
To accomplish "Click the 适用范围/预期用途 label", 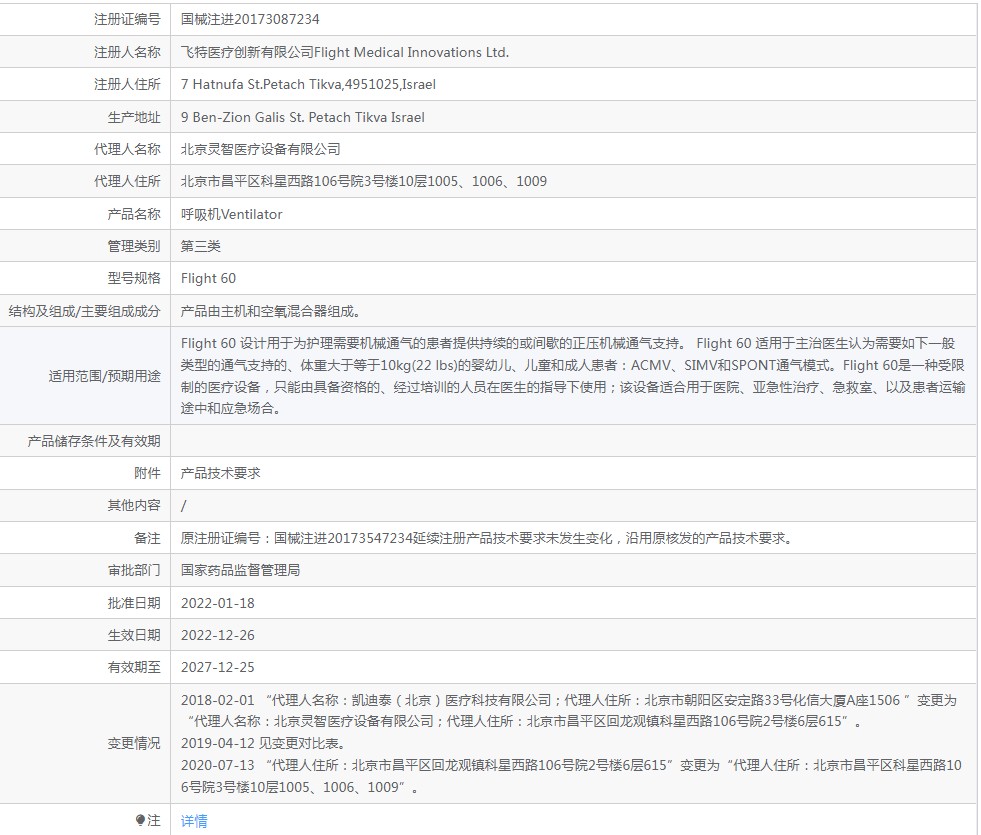I will coord(105,376).
